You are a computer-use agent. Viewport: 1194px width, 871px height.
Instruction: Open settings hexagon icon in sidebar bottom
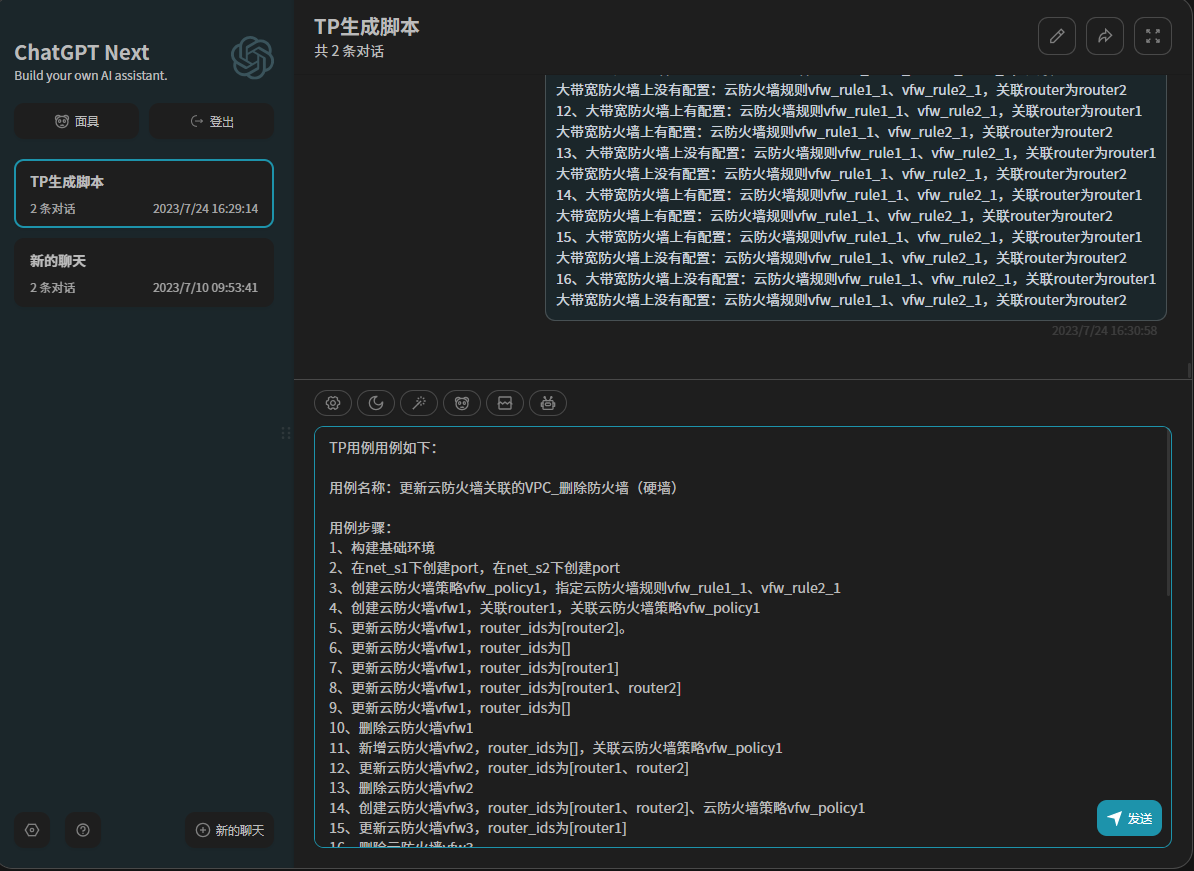tap(32, 830)
